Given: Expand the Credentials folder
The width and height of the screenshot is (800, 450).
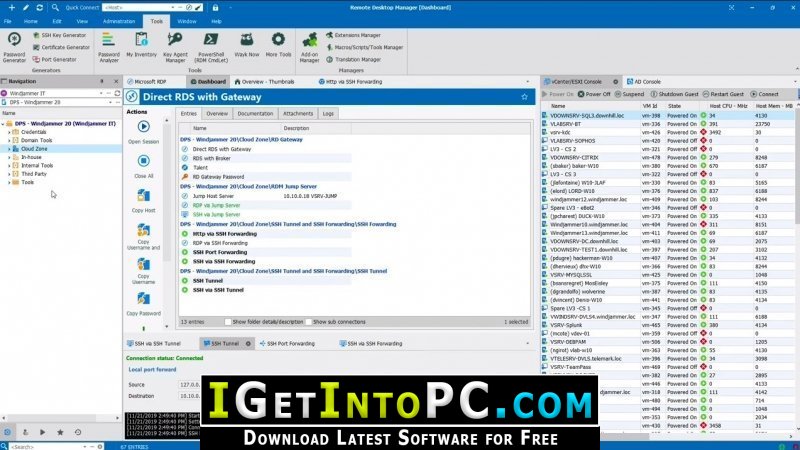Looking at the screenshot, I should pyautogui.click(x=9, y=132).
